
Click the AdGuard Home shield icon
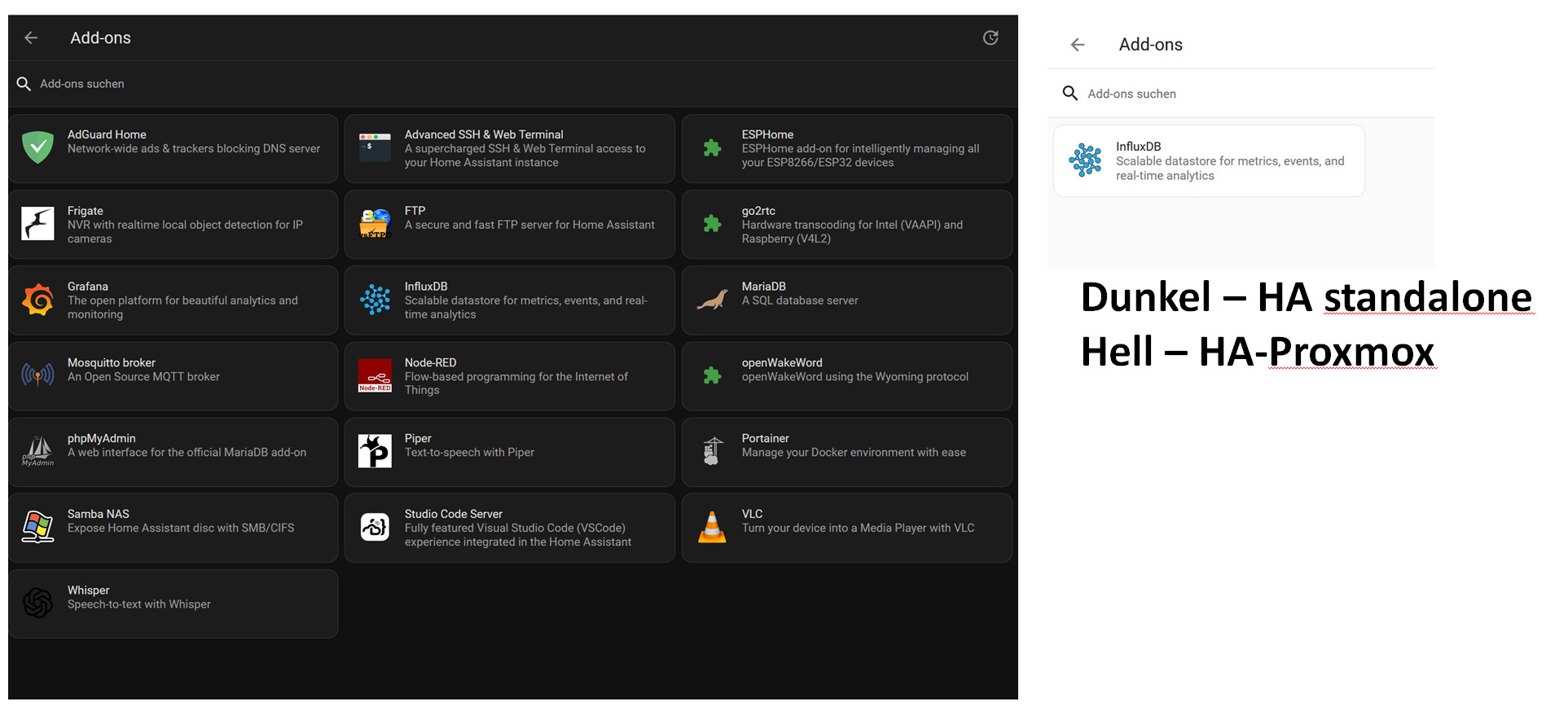click(x=37, y=147)
